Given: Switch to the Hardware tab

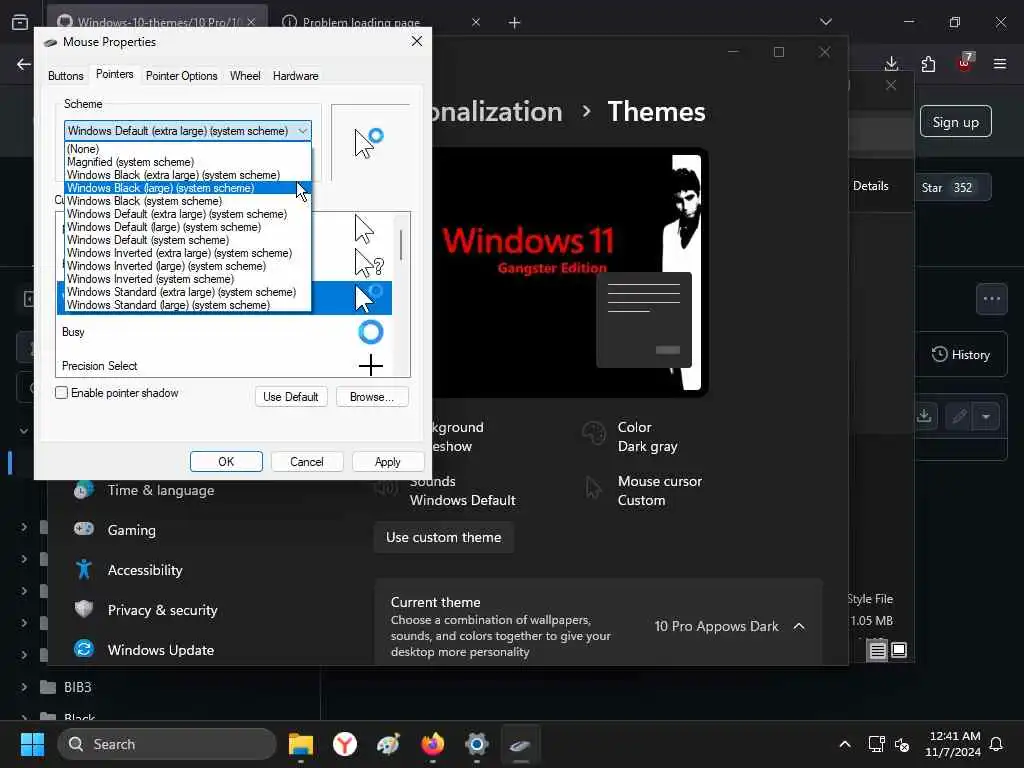Looking at the screenshot, I should pos(295,76).
